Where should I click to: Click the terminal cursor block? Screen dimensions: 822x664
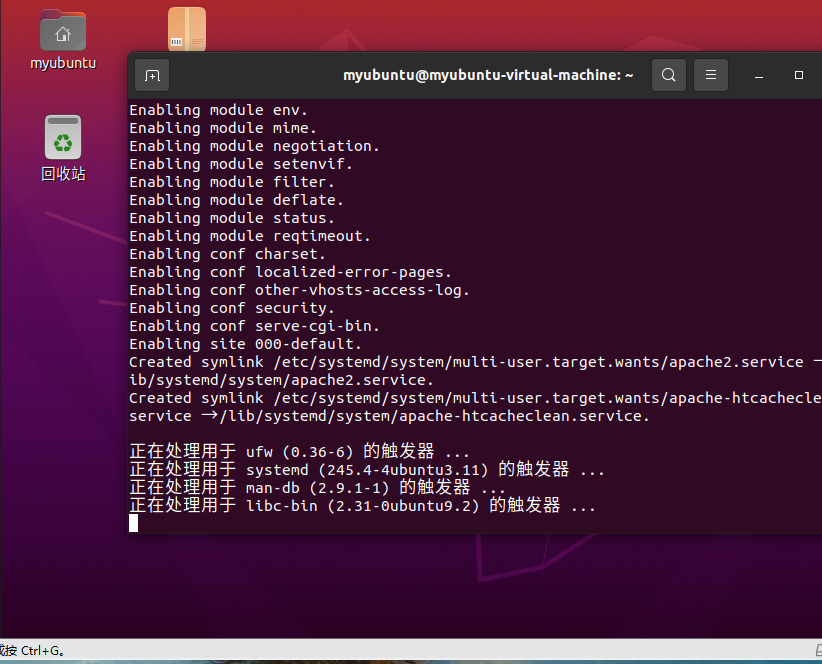[134, 523]
